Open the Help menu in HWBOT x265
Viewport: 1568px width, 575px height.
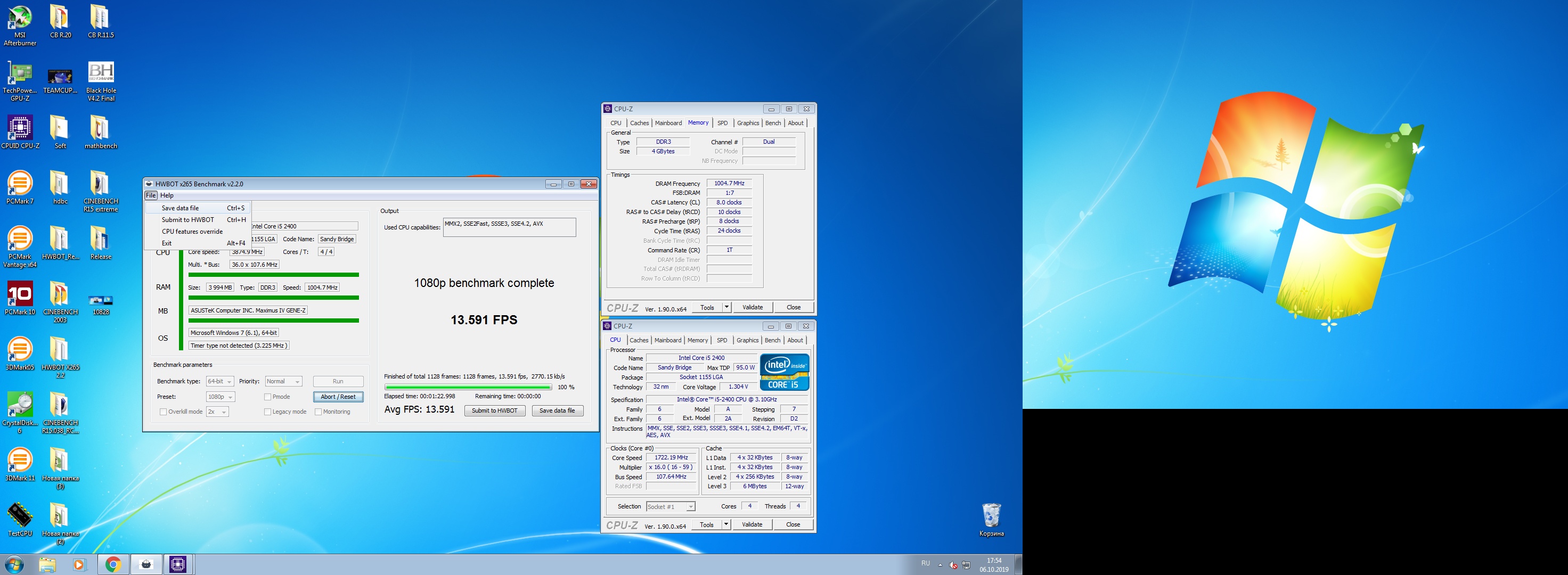click(167, 195)
